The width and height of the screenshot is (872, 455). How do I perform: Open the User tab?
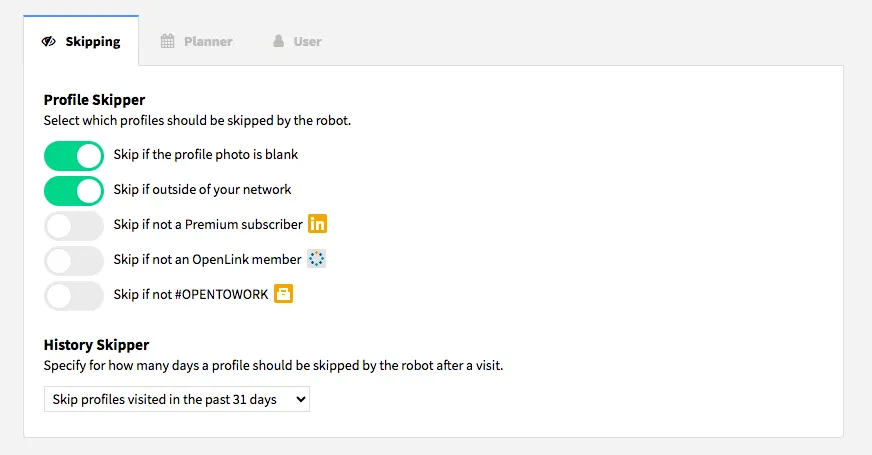(x=297, y=41)
